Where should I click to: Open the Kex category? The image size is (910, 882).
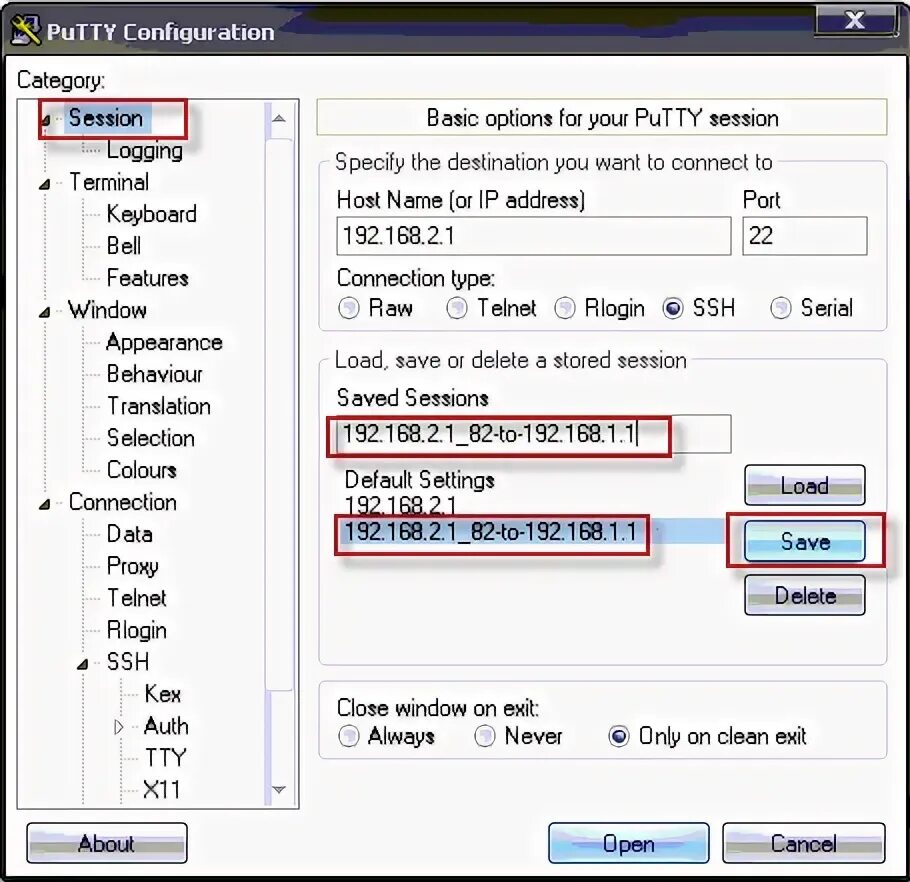pyautogui.click(x=163, y=694)
